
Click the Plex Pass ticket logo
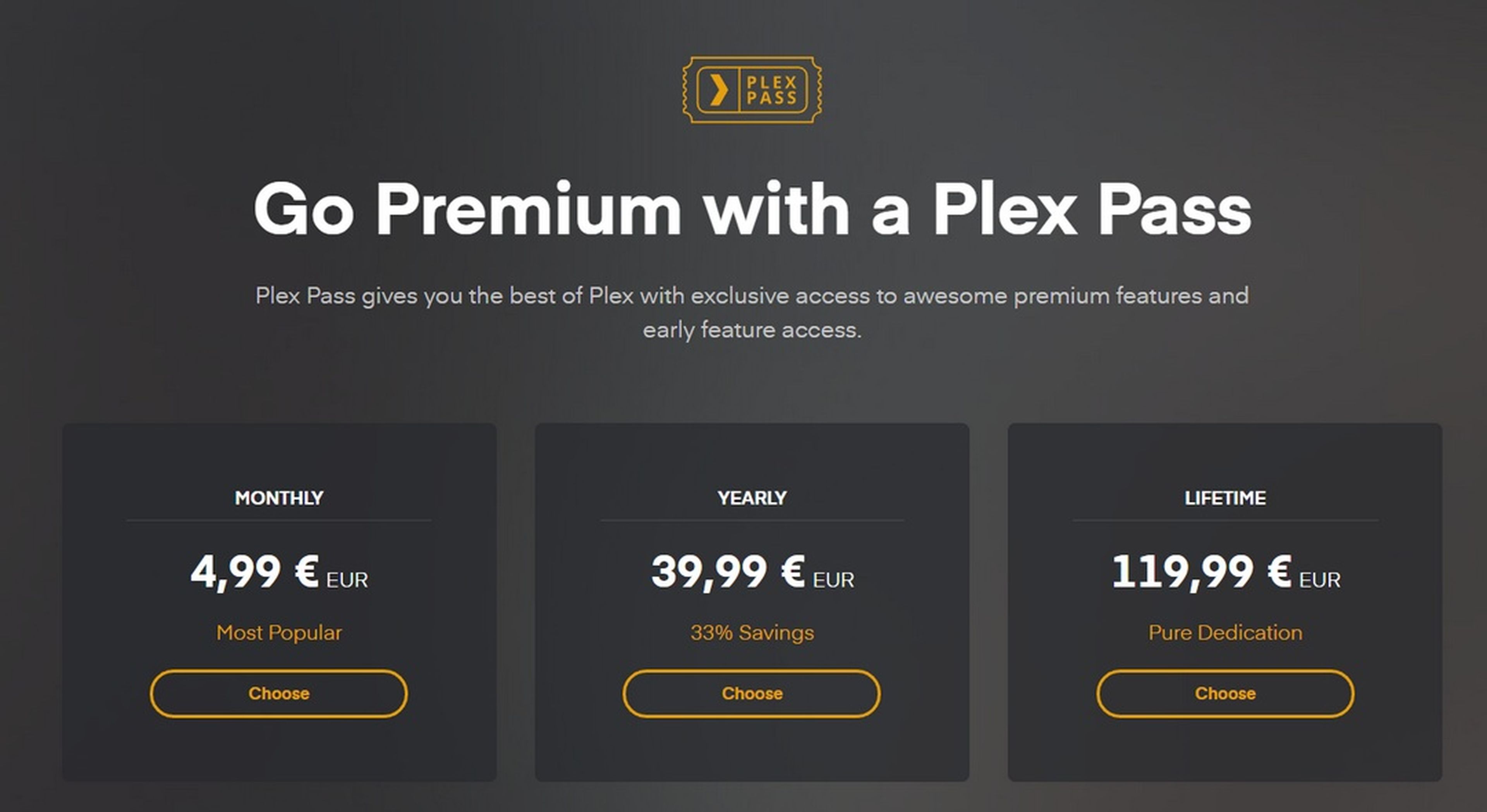click(x=752, y=90)
